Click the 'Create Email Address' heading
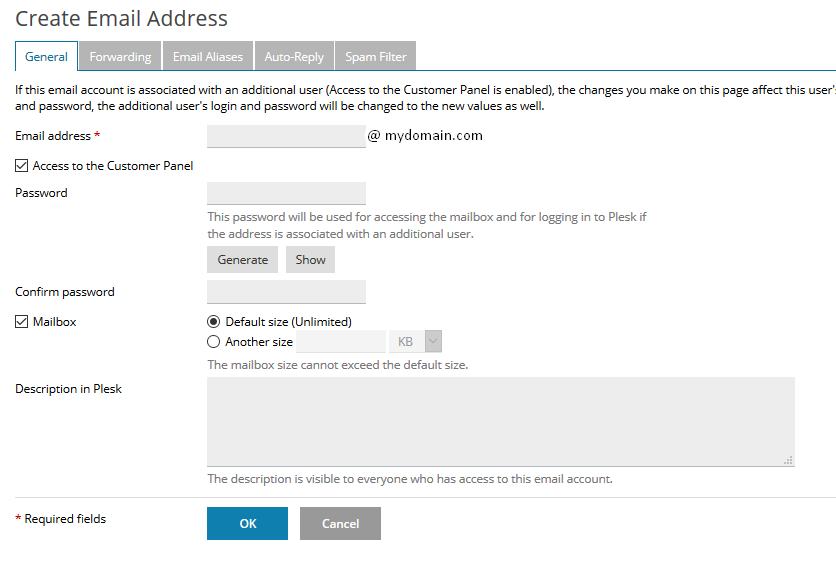Image resolution: width=836 pixels, height=564 pixels. 122,19
